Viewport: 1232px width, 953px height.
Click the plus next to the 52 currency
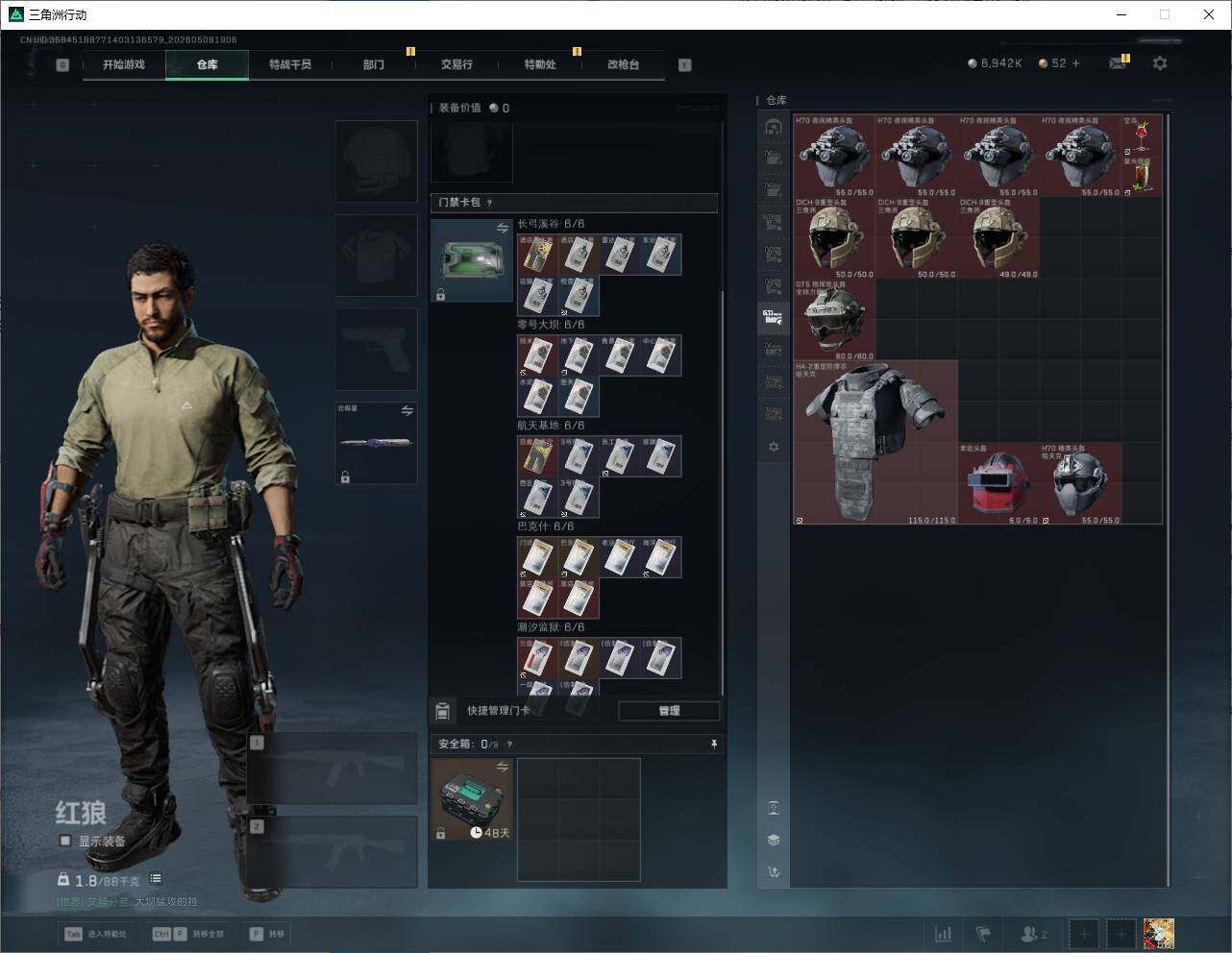click(1076, 63)
